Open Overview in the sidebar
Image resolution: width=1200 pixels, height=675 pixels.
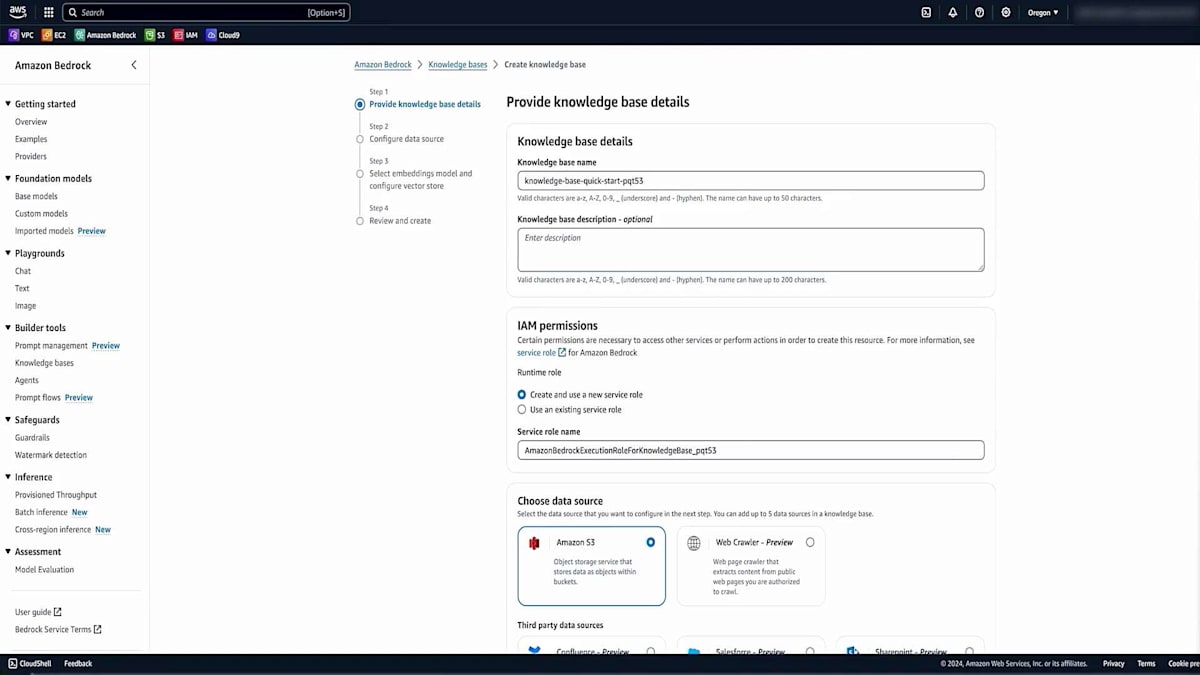[x=31, y=122]
